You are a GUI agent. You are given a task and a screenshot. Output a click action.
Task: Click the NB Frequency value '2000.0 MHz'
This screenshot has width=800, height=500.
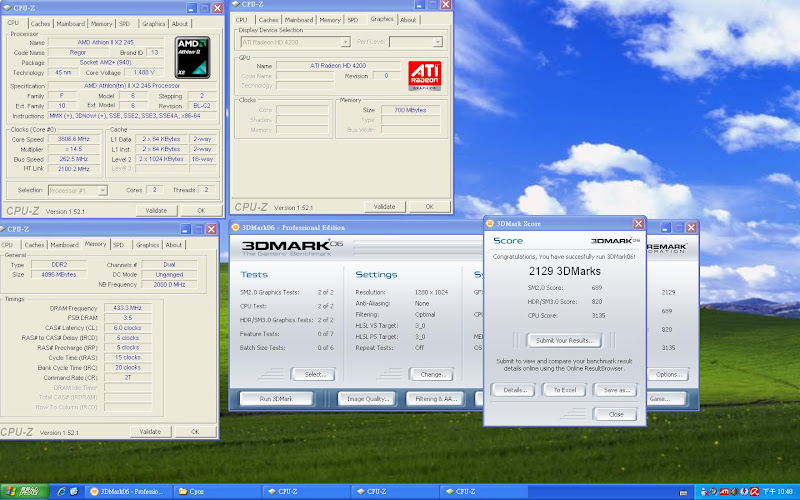(169, 284)
